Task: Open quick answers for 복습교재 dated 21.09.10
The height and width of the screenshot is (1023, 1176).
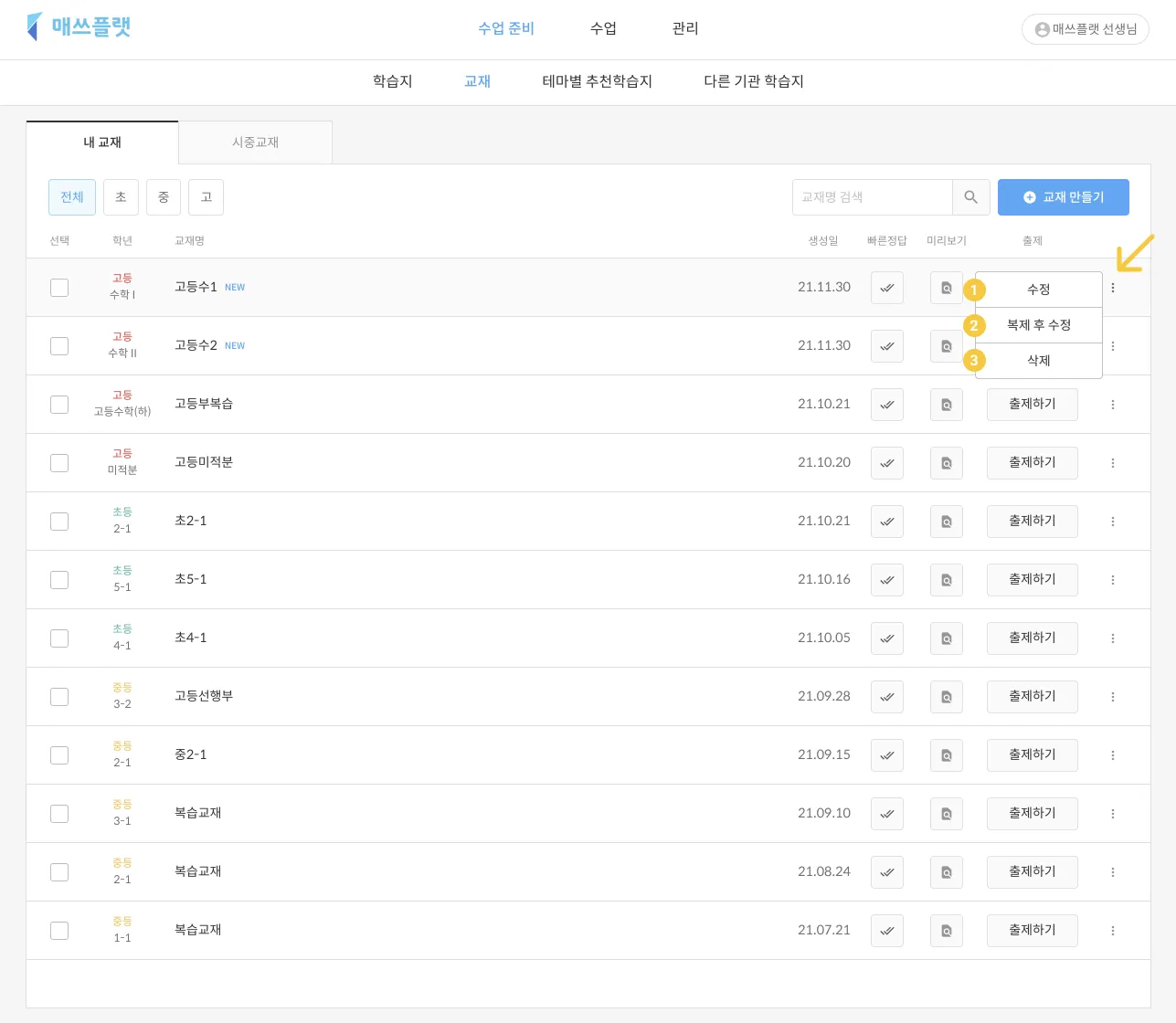Action: (x=887, y=814)
